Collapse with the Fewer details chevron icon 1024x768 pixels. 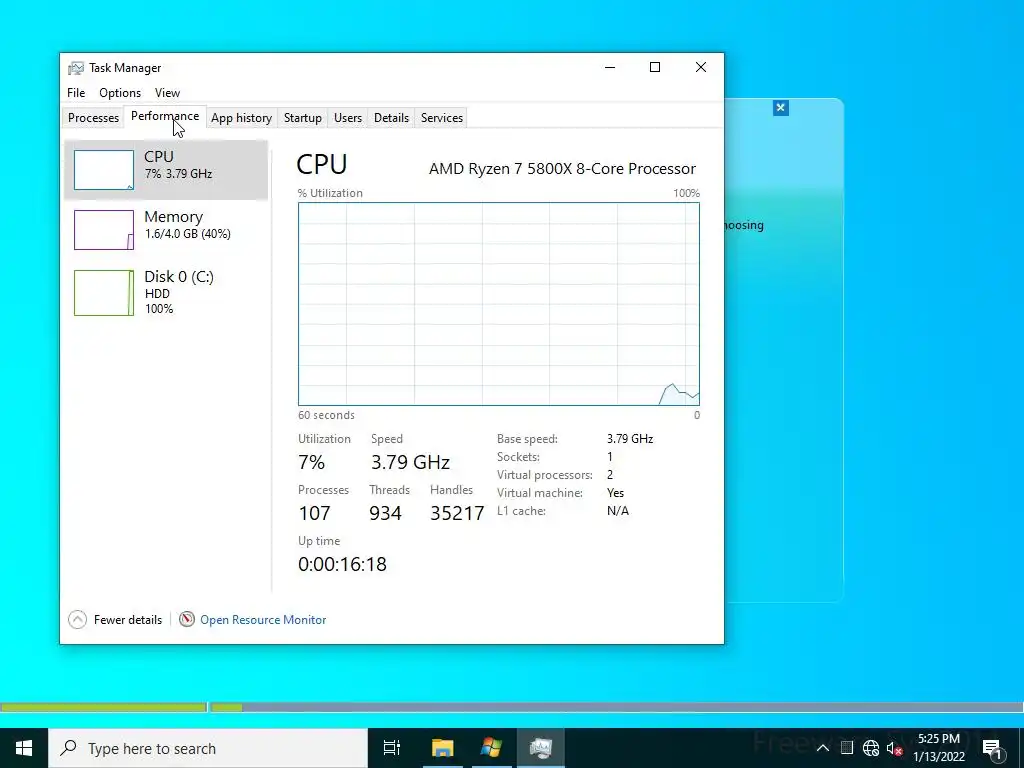point(77,619)
